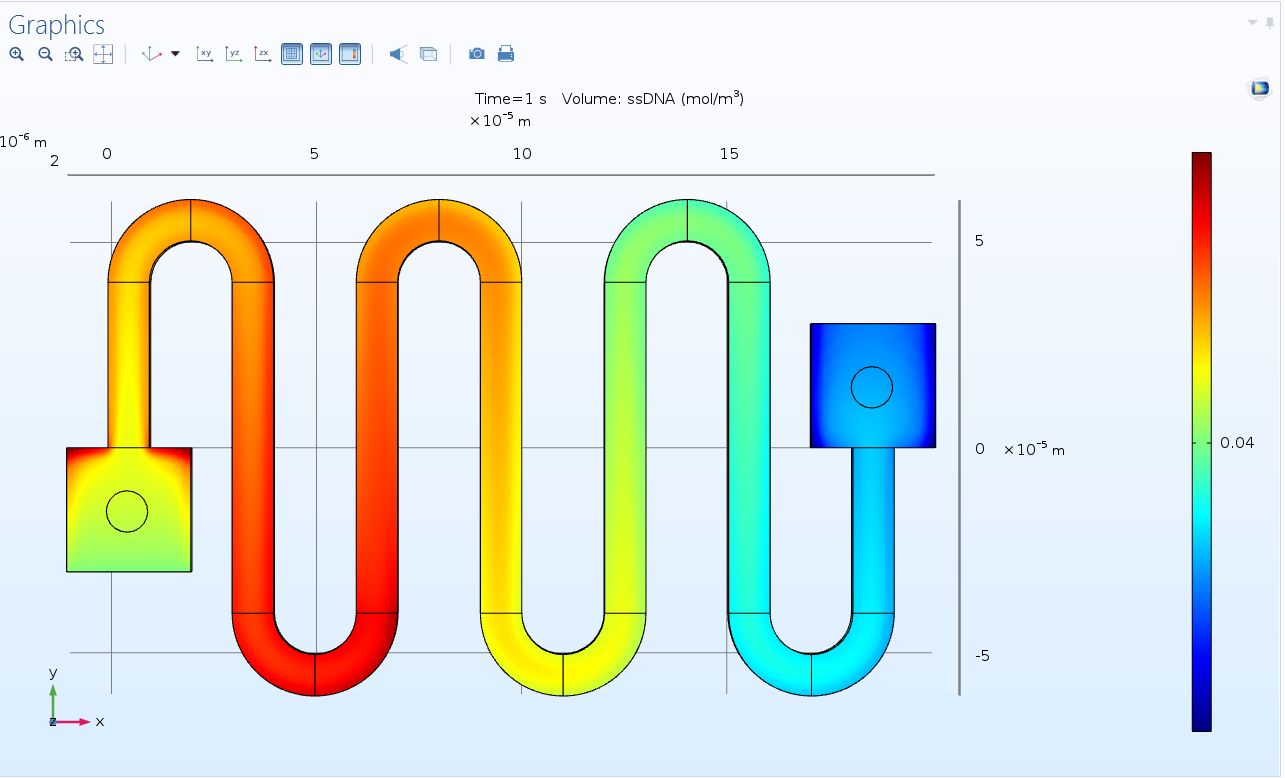1285x778 pixels.
Task: Click the 'Volume: ssDNA (mol/m³)' label
Action: pyautogui.click(x=653, y=98)
